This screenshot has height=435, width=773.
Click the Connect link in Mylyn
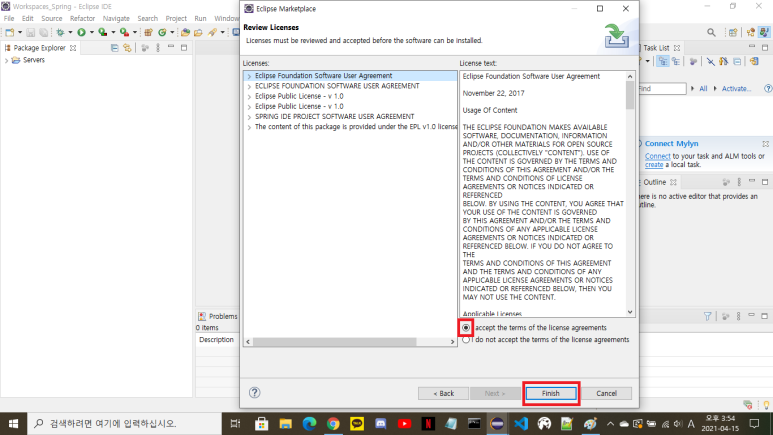(x=658, y=156)
